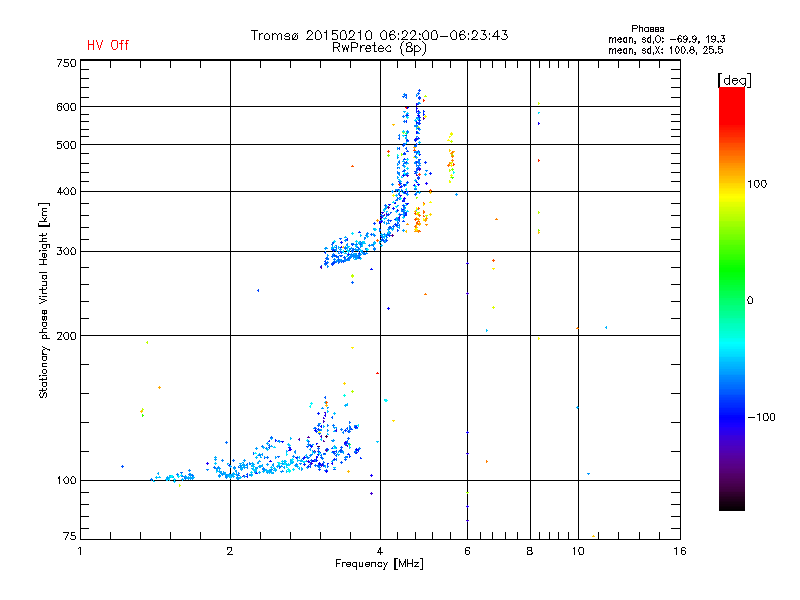The width and height of the screenshot is (800, 600).
Task: Click the red 'HV Off' label
Action: (108, 45)
